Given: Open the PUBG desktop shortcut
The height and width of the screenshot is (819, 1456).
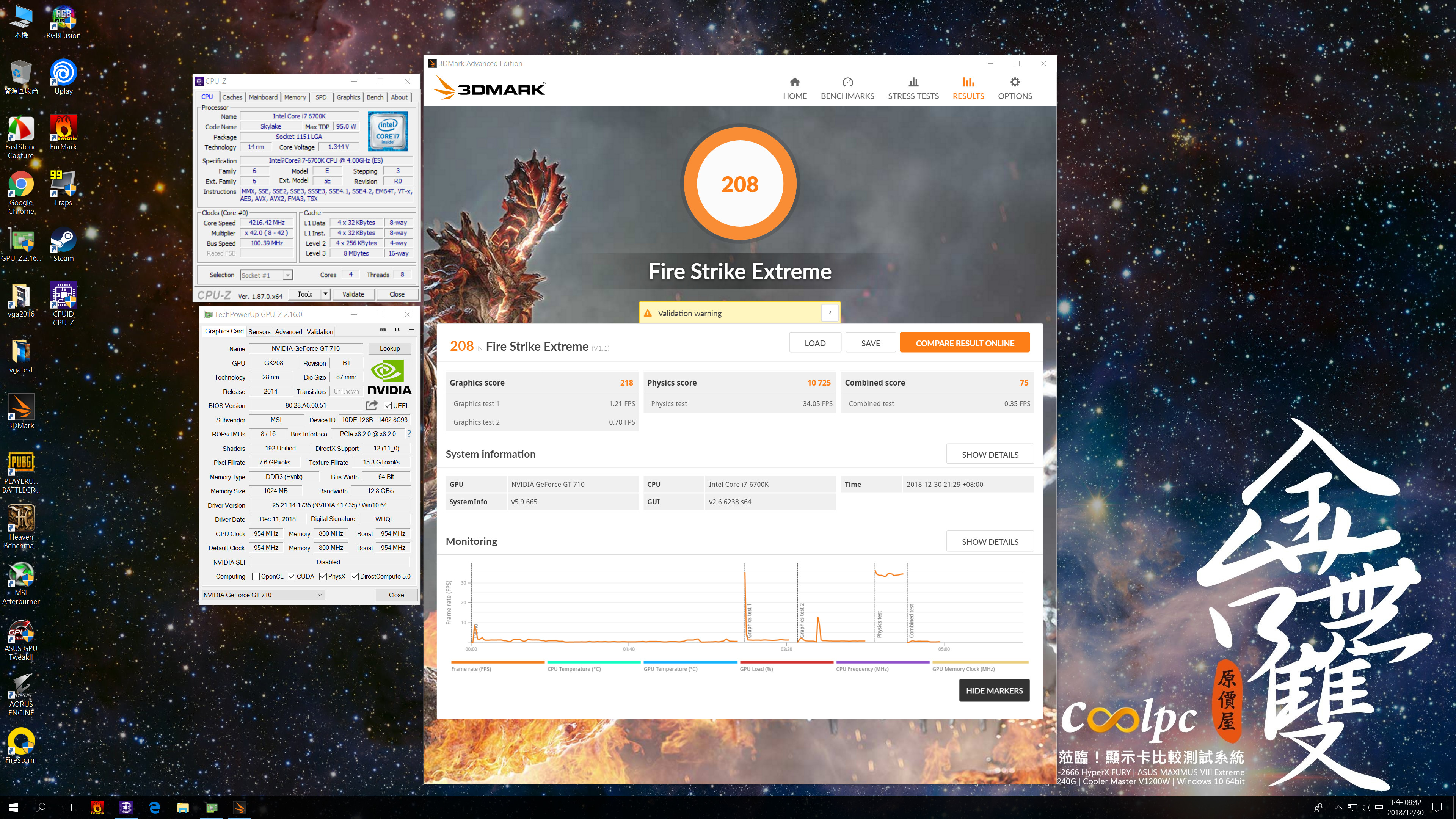Looking at the screenshot, I should coord(21,472).
